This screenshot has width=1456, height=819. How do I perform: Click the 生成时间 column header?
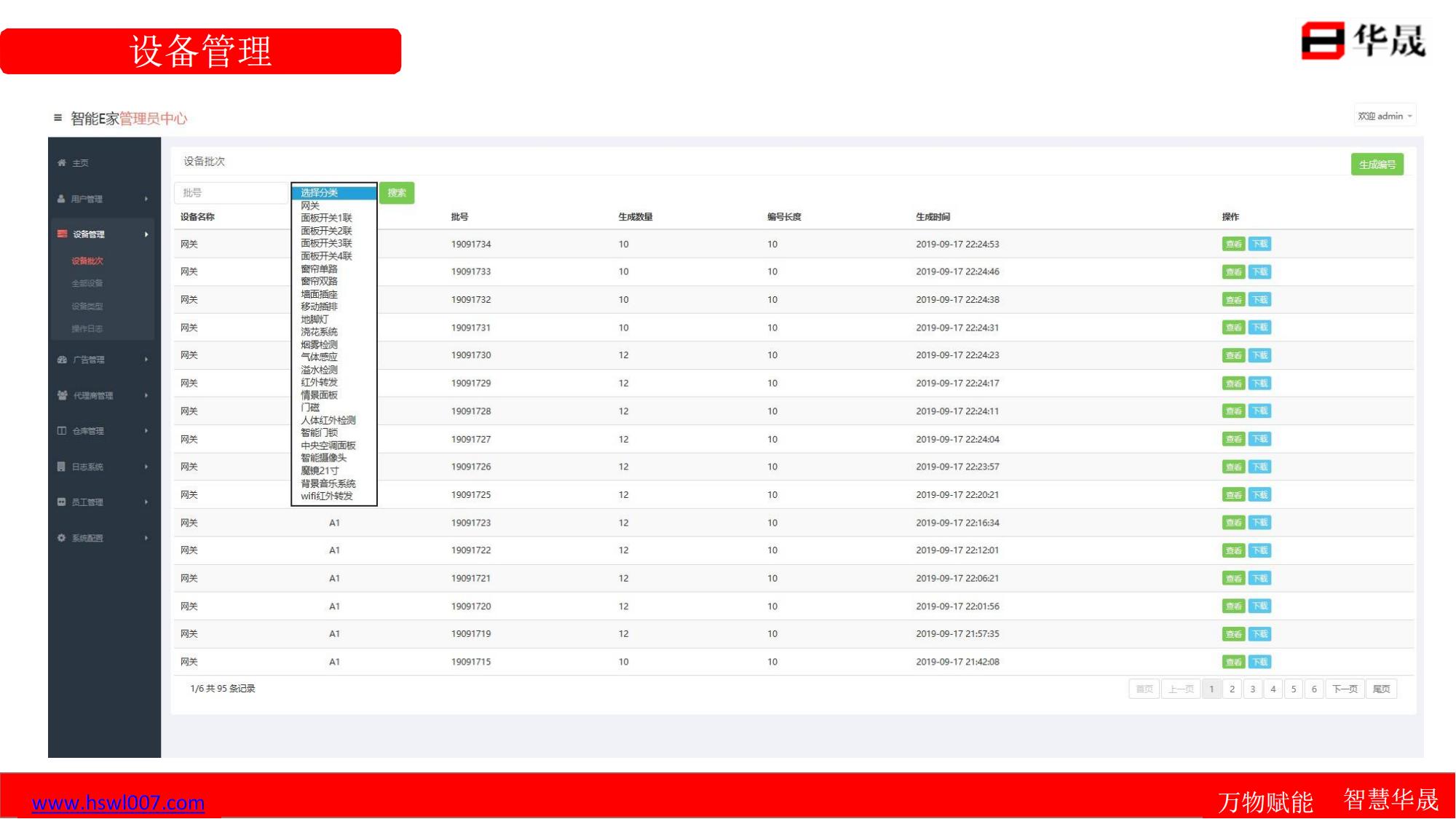click(x=933, y=217)
